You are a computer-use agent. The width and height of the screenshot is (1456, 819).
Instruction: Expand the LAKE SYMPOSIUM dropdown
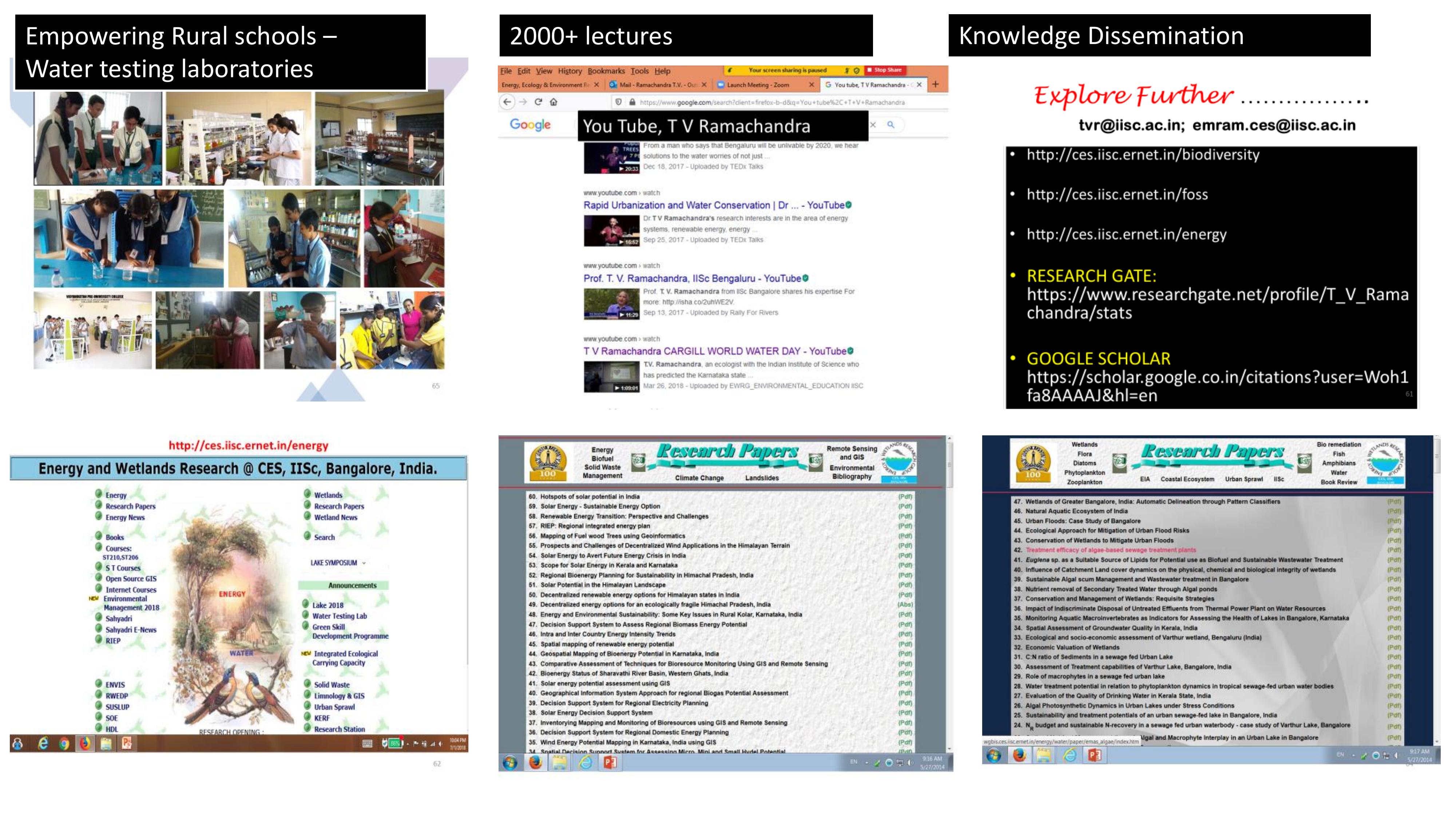(x=364, y=563)
